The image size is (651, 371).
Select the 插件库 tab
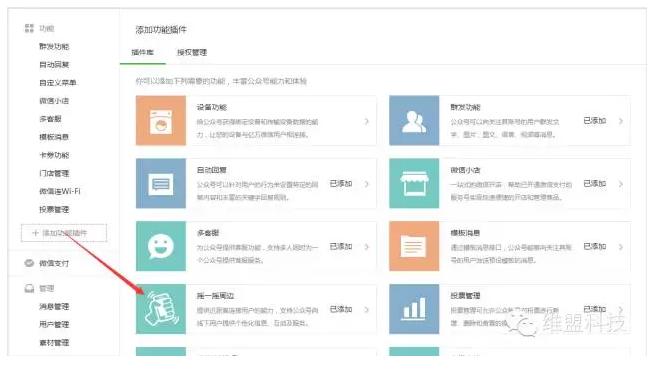click(x=142, y=52)
